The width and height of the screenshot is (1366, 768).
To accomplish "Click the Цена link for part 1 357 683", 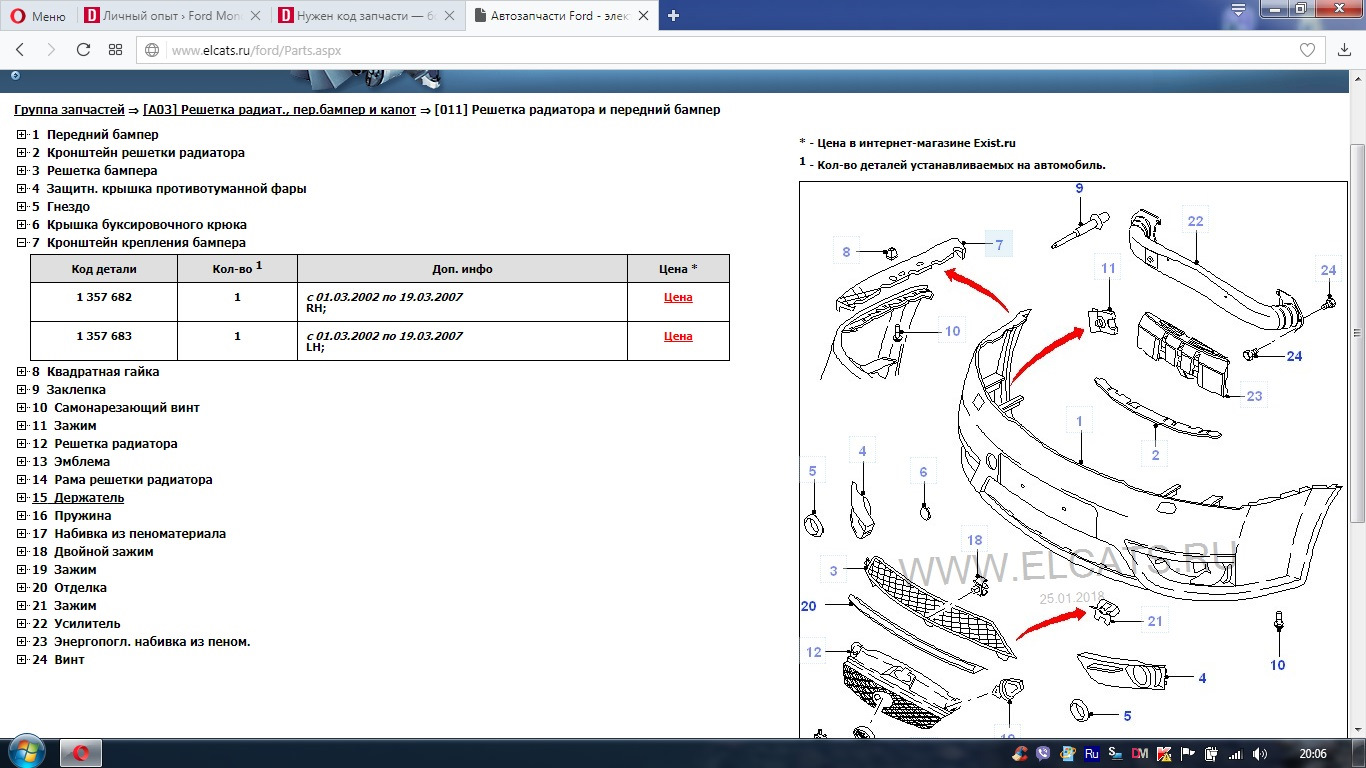I will click(x=678, y=336).
